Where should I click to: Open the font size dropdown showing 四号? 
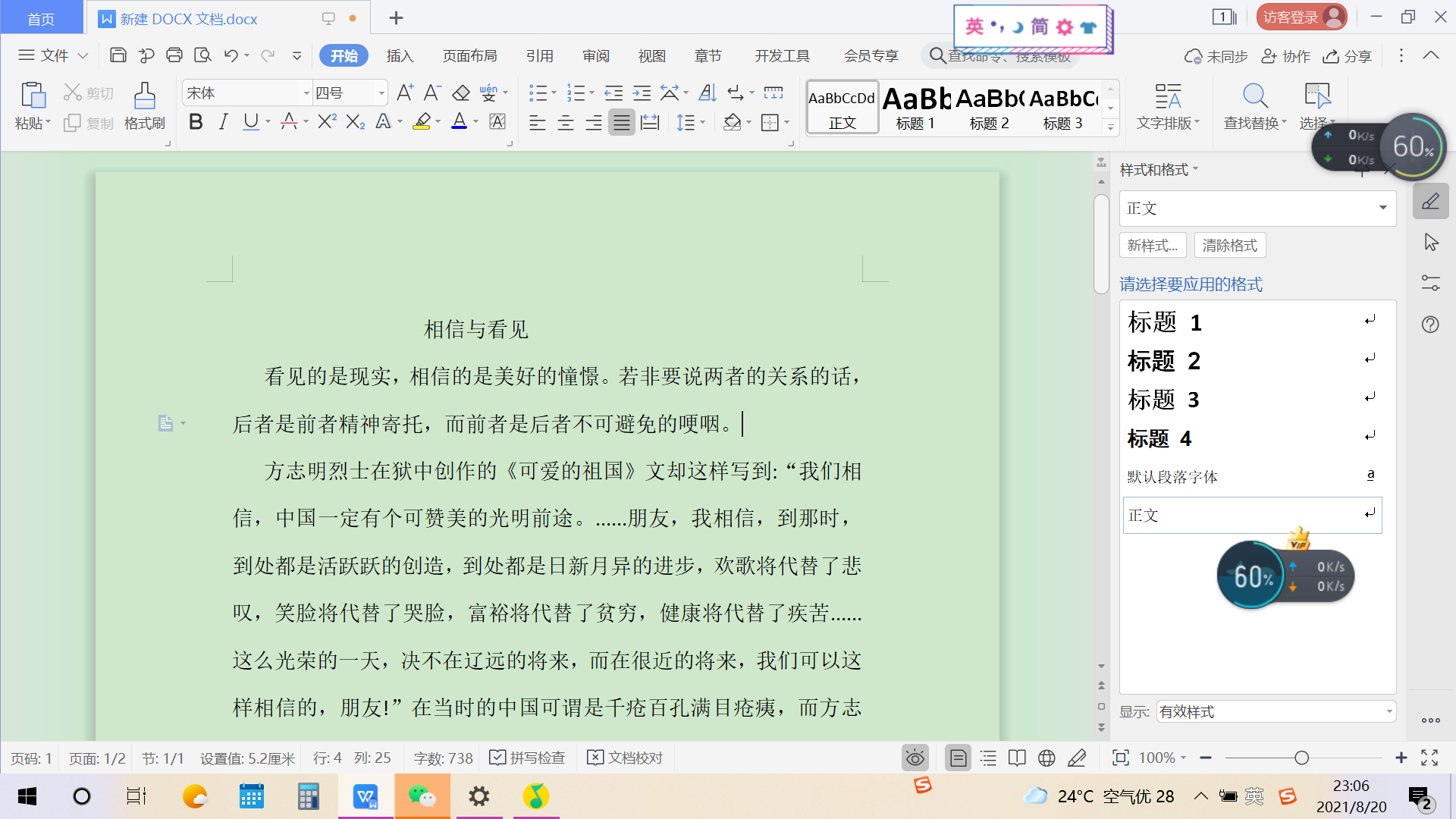[381, 93]
